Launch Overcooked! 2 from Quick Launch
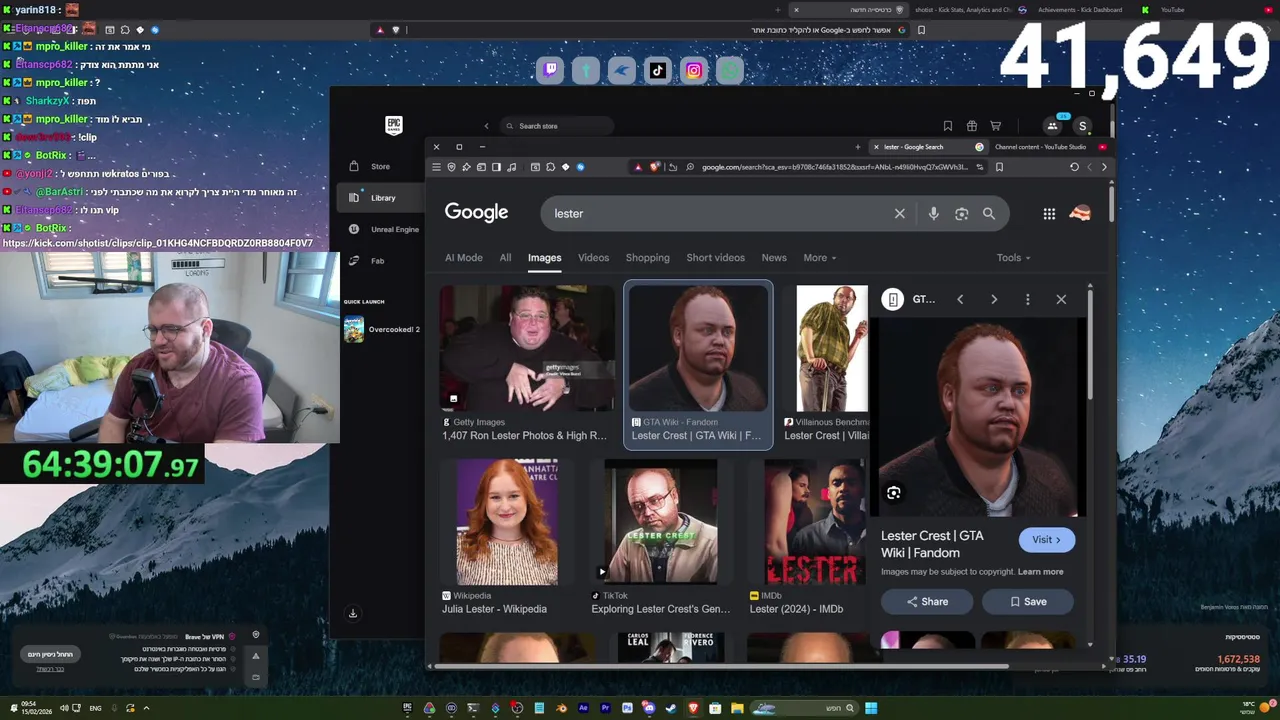Screen dimensions: 1280x720 [382, 329]
